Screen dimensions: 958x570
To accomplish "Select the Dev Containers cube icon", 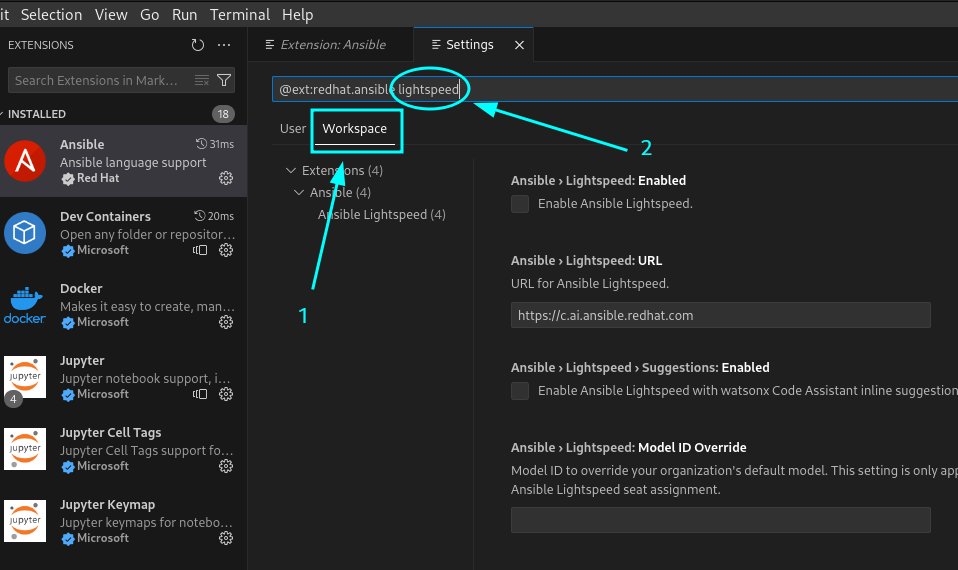I will (25, 233).
